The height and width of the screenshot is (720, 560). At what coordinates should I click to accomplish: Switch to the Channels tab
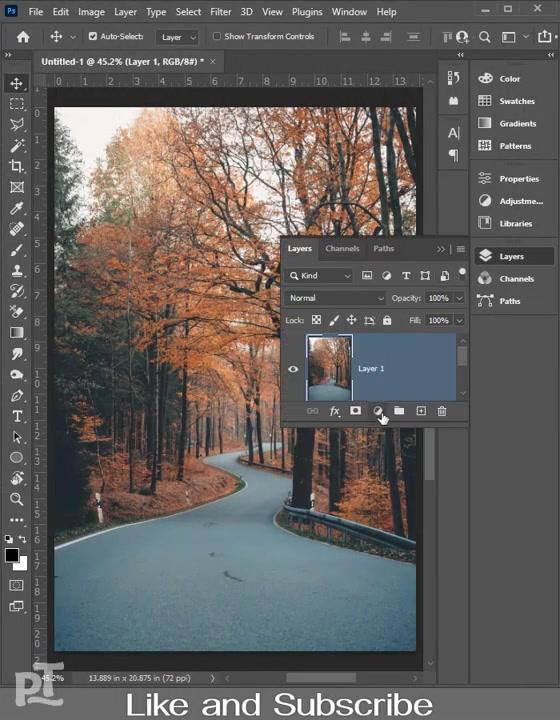(x=342, y=248)
